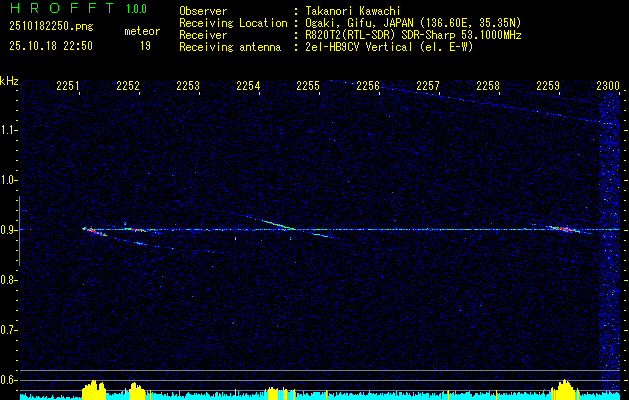
Task: Click the bright meteor echo near 2259
Action: coord(562,228)
